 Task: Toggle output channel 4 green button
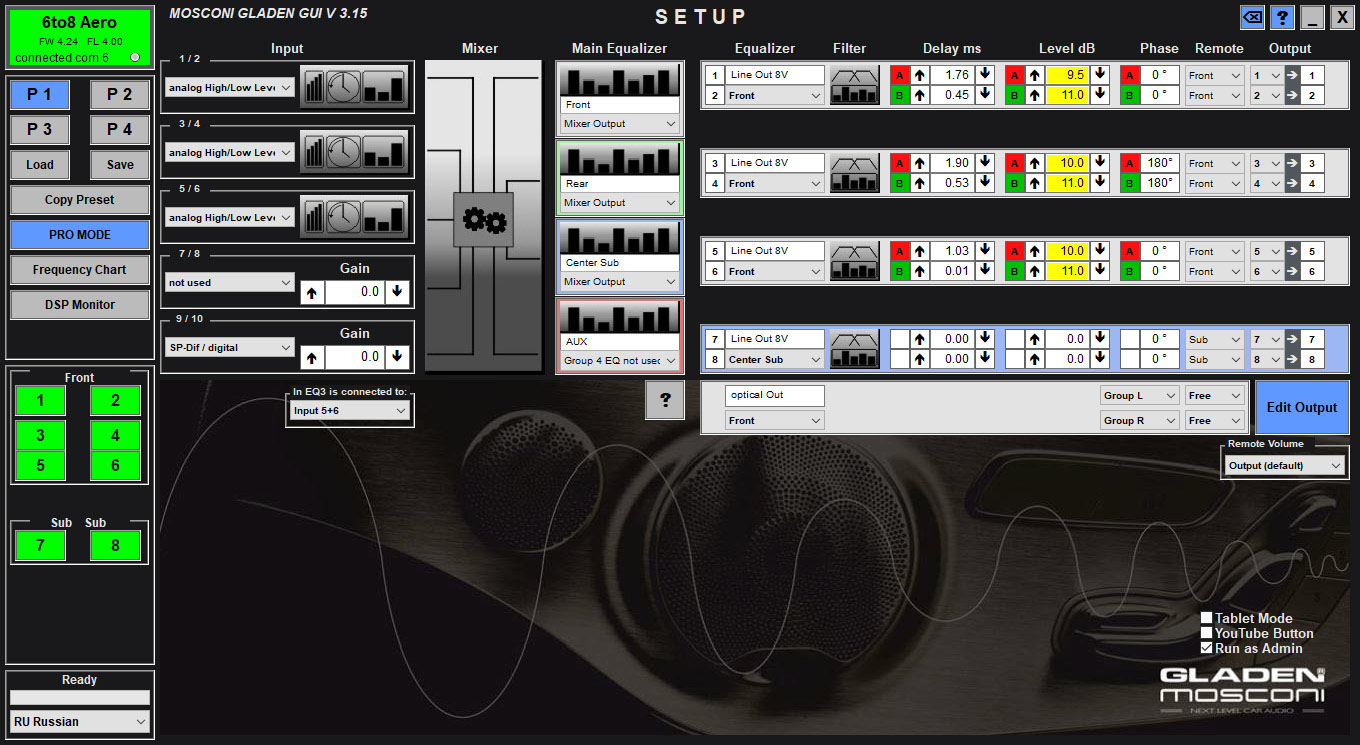115,436
